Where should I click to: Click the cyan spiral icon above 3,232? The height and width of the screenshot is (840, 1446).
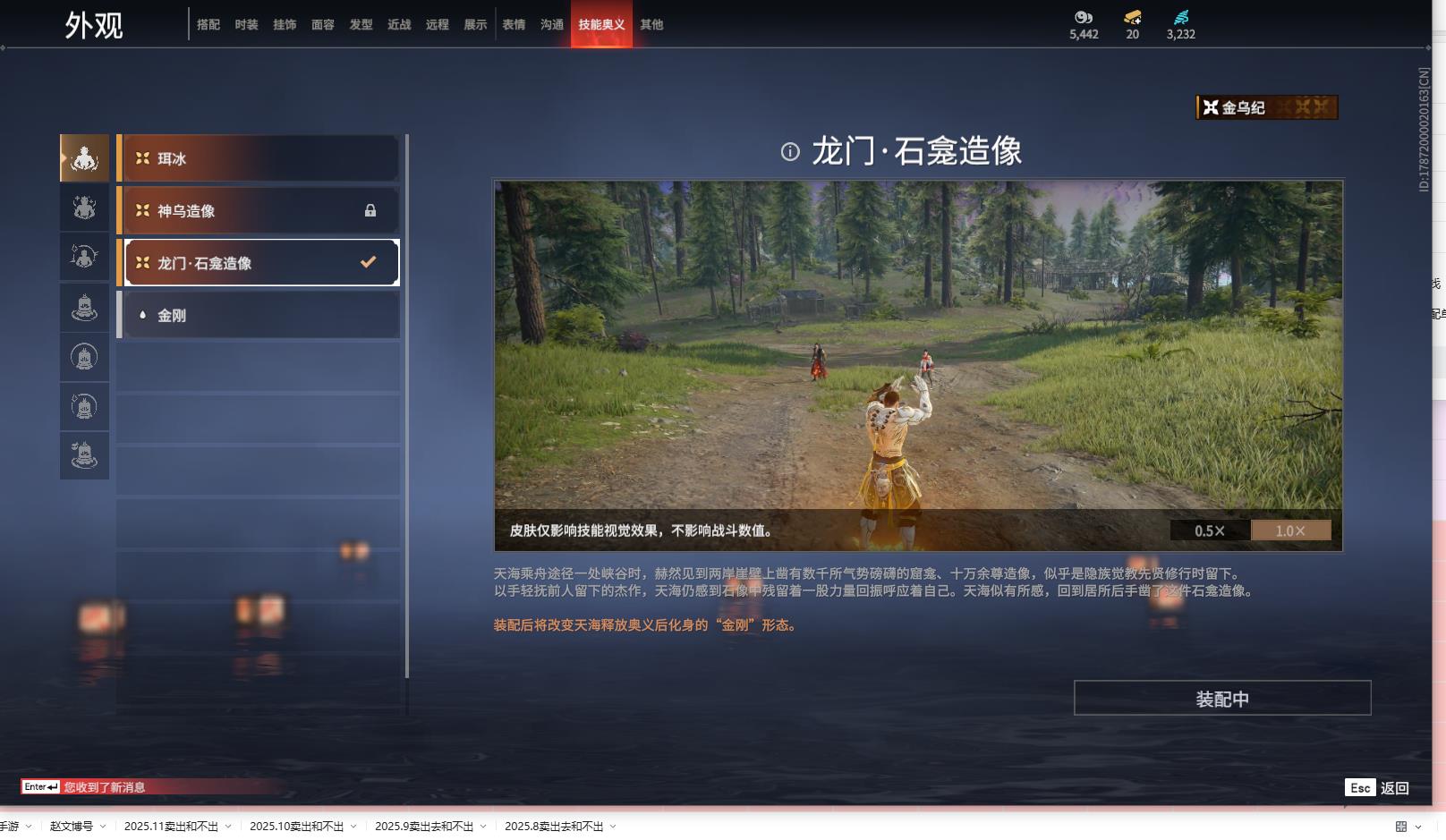1181,17
